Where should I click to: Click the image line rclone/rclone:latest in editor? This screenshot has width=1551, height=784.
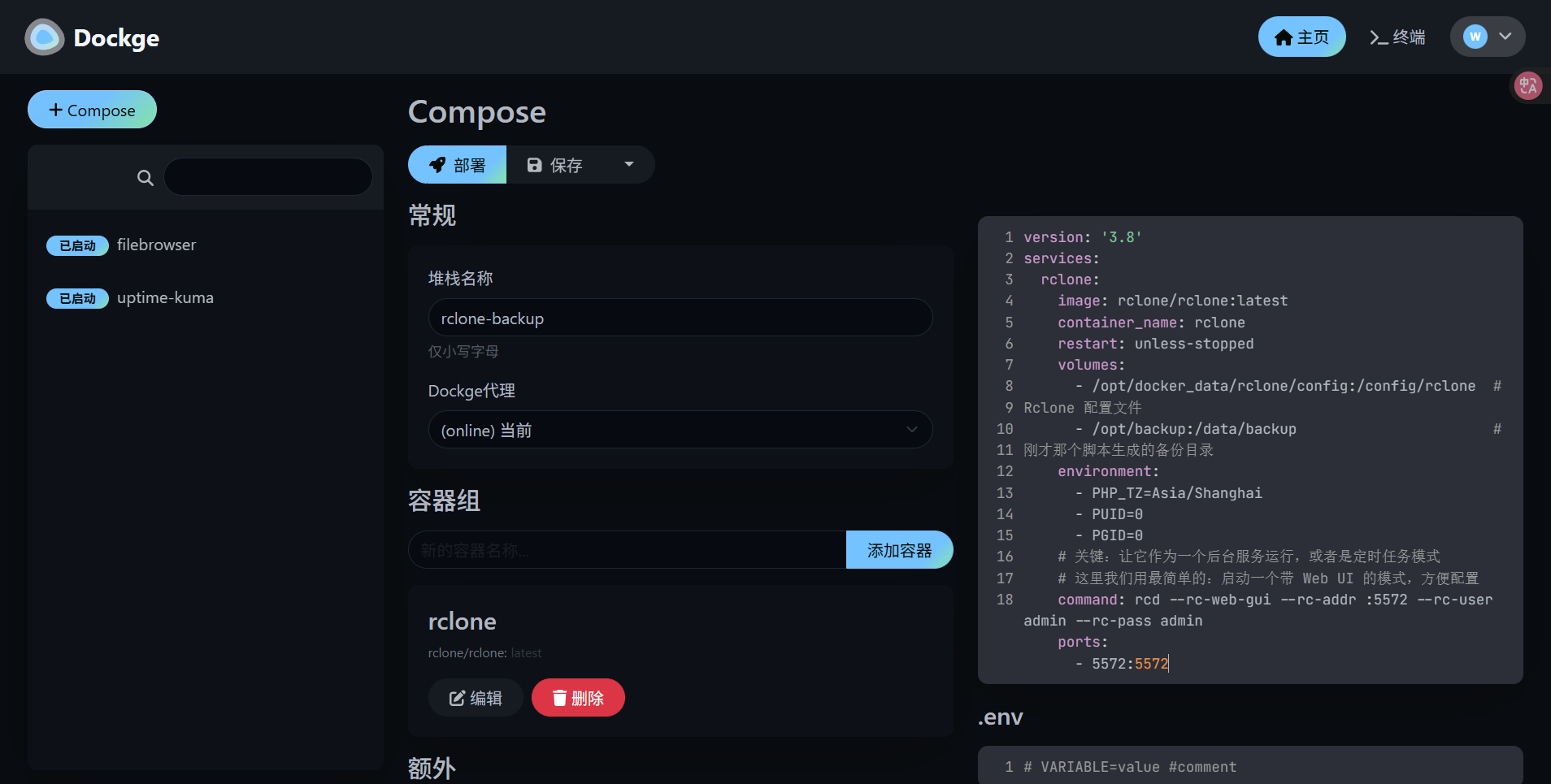1172,301
